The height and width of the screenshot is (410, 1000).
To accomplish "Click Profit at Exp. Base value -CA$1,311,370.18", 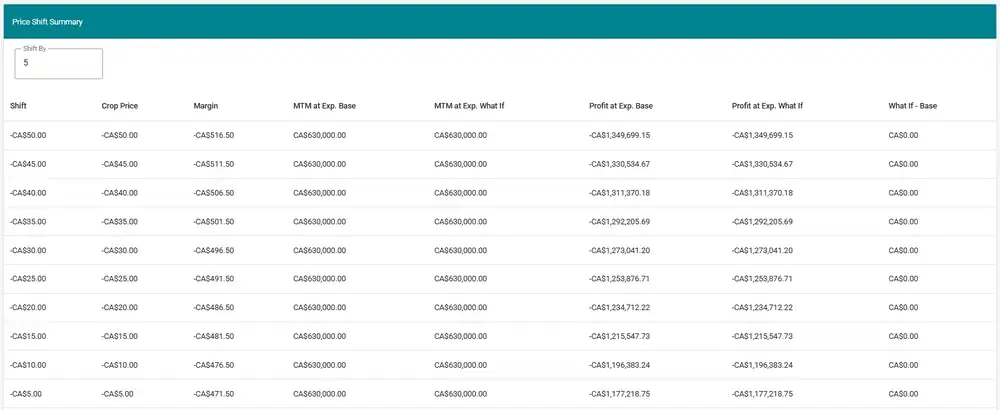I will point(620,193).
